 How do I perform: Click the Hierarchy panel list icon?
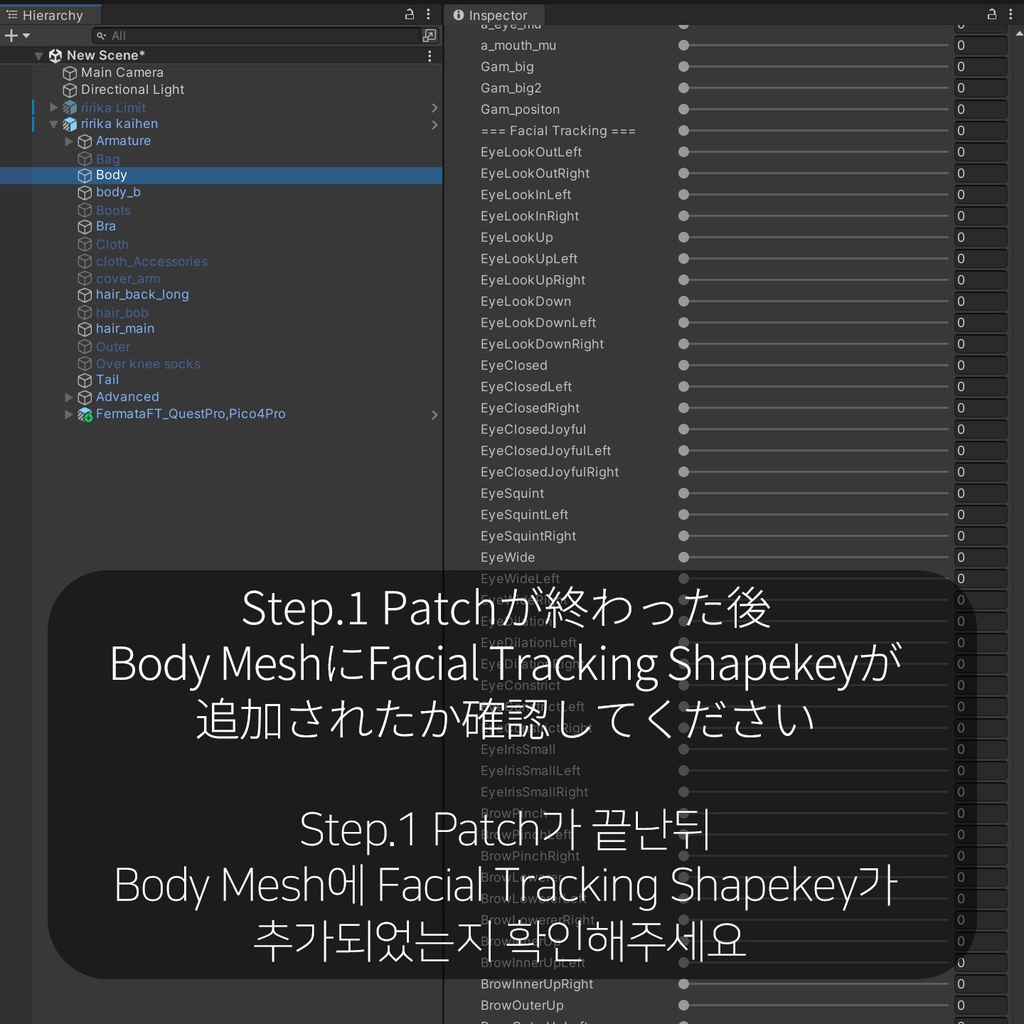click(13, 15)
